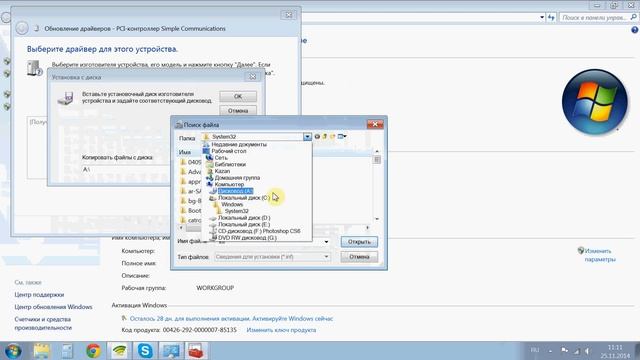Select the catroot folder in file list
The height and width of the screenshot is (360, 640).
[x=191, y=220]
